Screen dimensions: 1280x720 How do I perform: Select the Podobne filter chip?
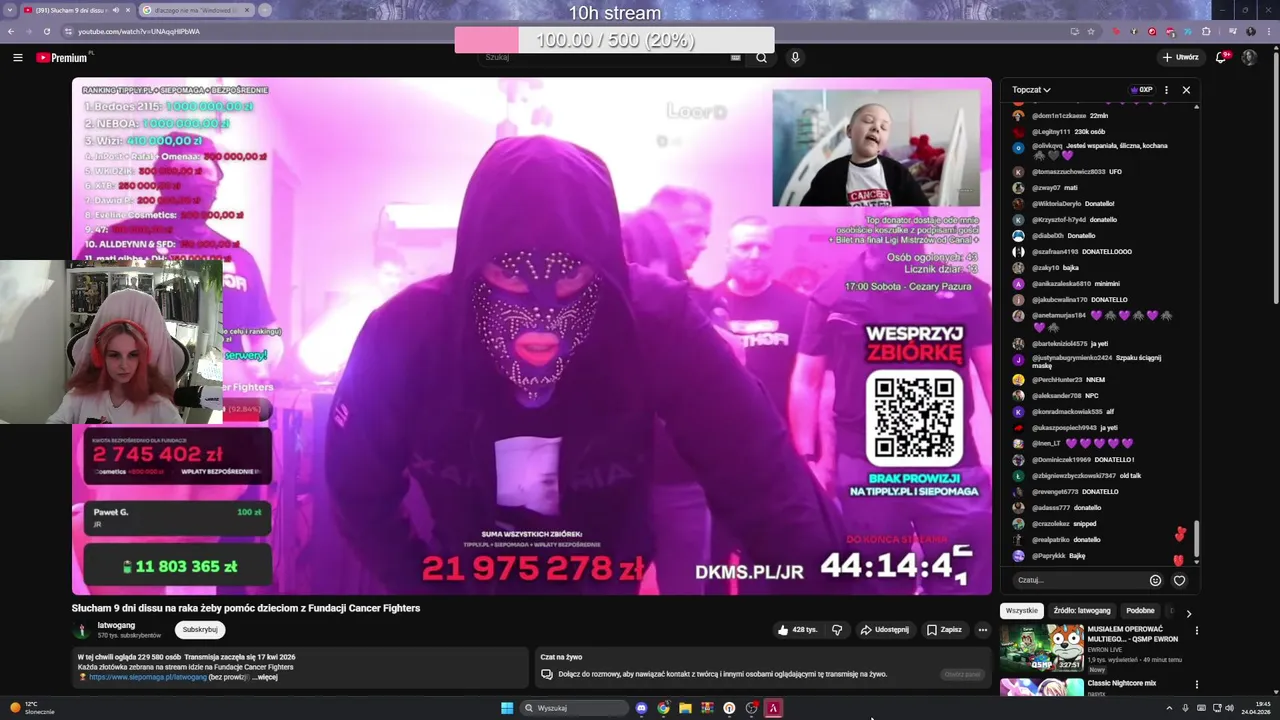(1140, 611)
